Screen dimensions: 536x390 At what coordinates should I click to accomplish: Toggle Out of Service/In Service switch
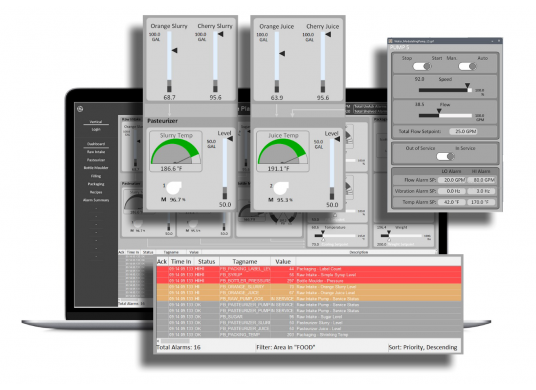(445, 157)
